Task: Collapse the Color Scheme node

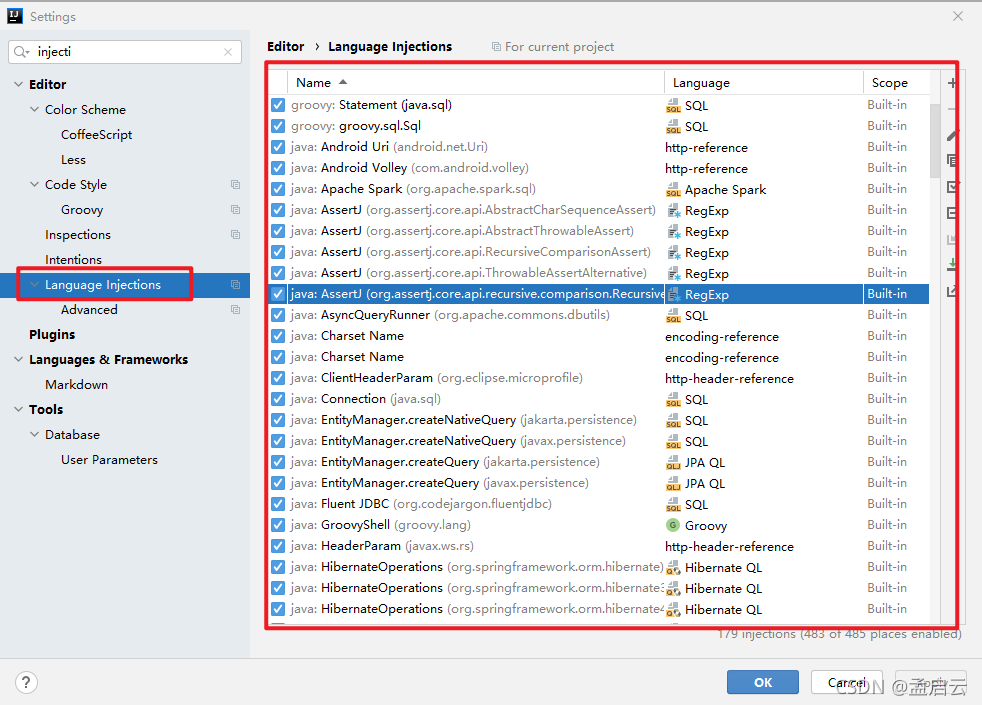Action: click(x=34, y=109)
